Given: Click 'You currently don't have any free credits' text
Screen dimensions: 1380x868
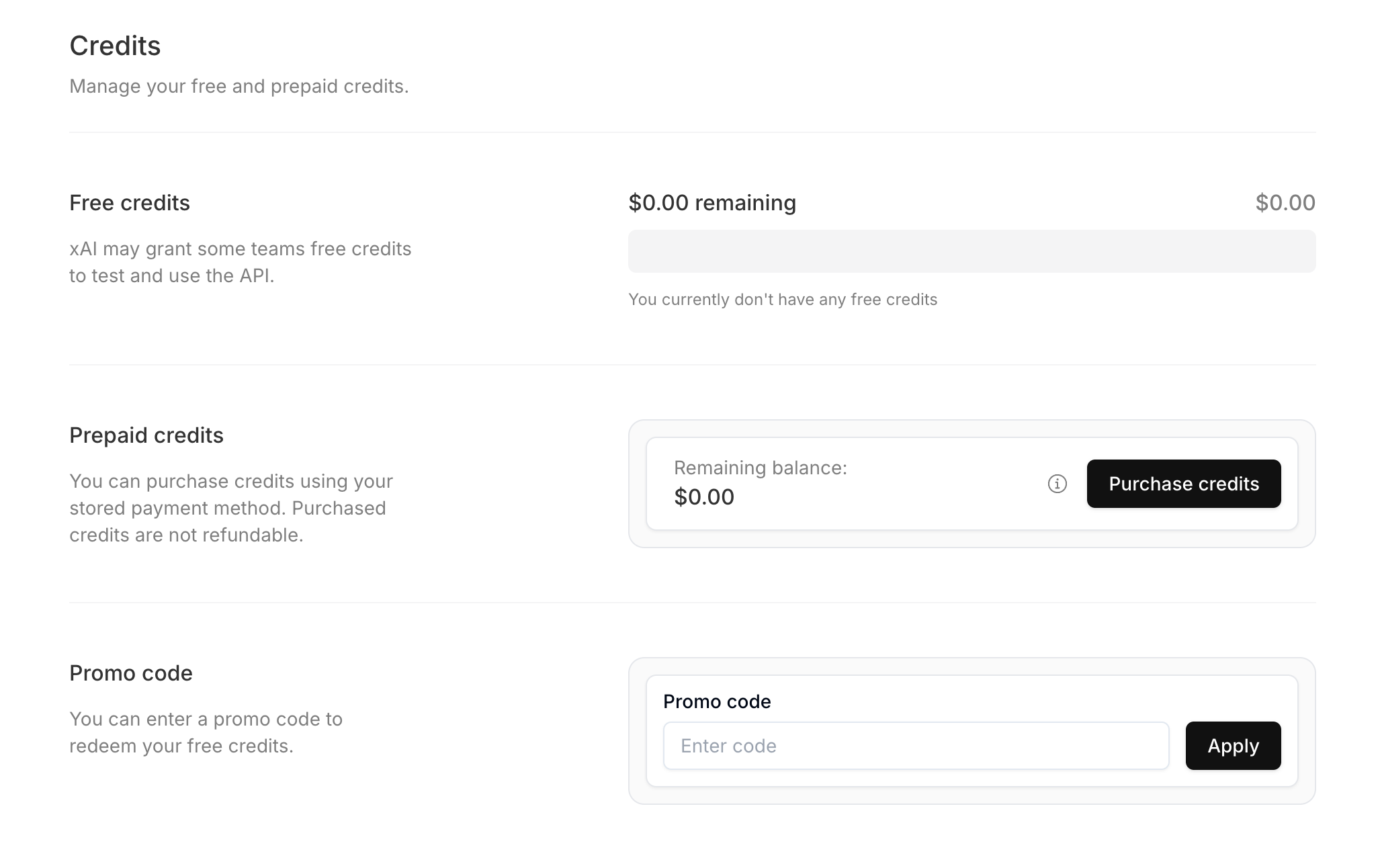Looking at the screenshot, I should [x=782, y=300].
